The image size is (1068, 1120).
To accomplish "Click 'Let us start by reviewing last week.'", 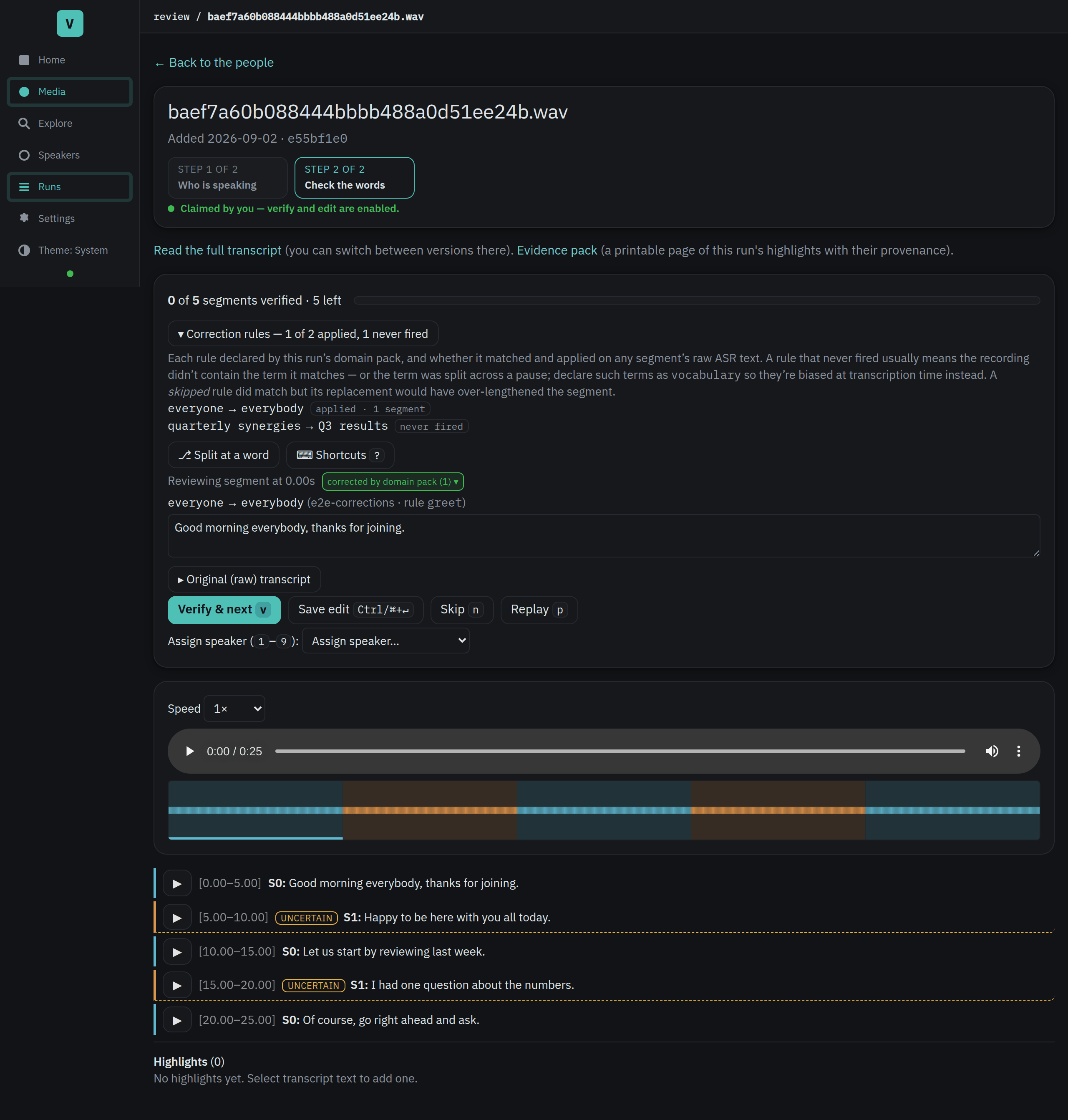I will point(393,951).
